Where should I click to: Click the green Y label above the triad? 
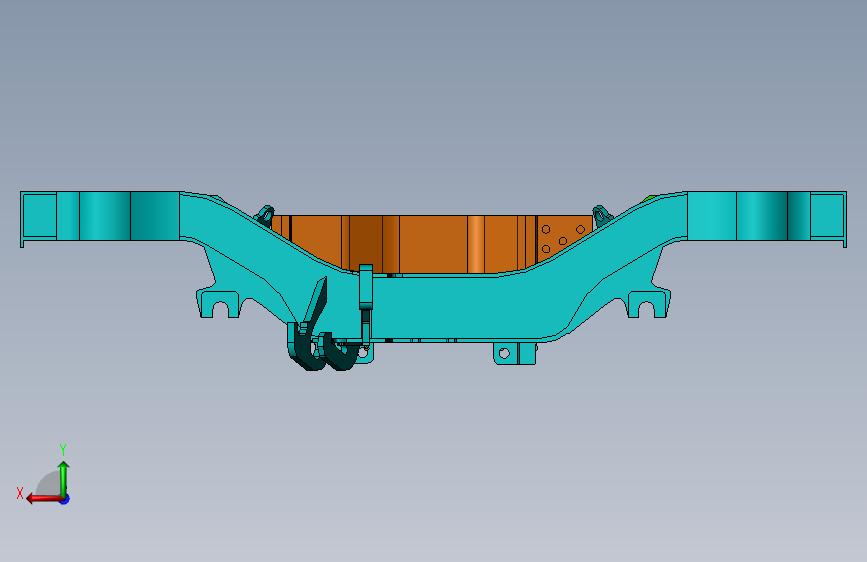pyautogui.click(x=63, y=449)
